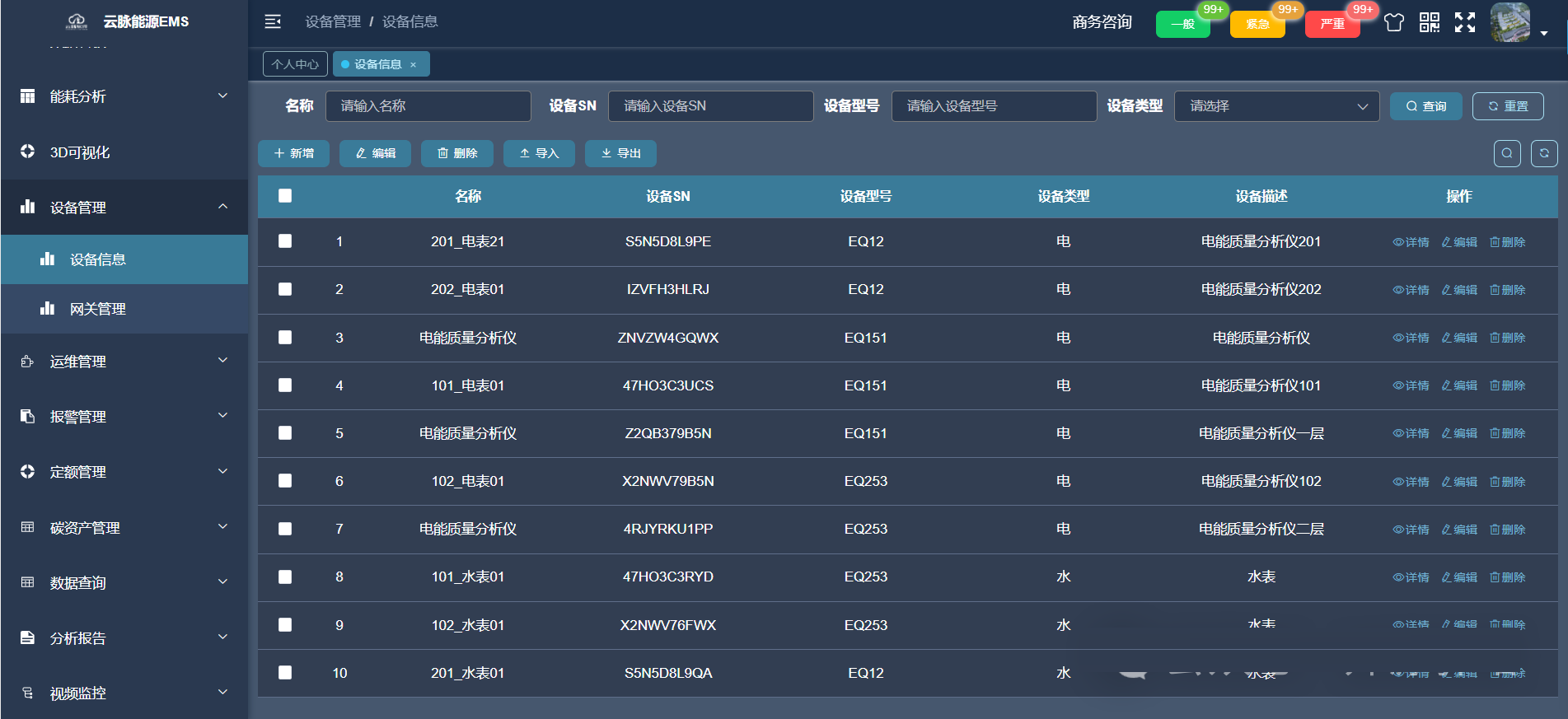Image resolution: width=1568 pixels, height=719 pixels.
Task: Select all rows with the header checkbox
Action: 285,196
